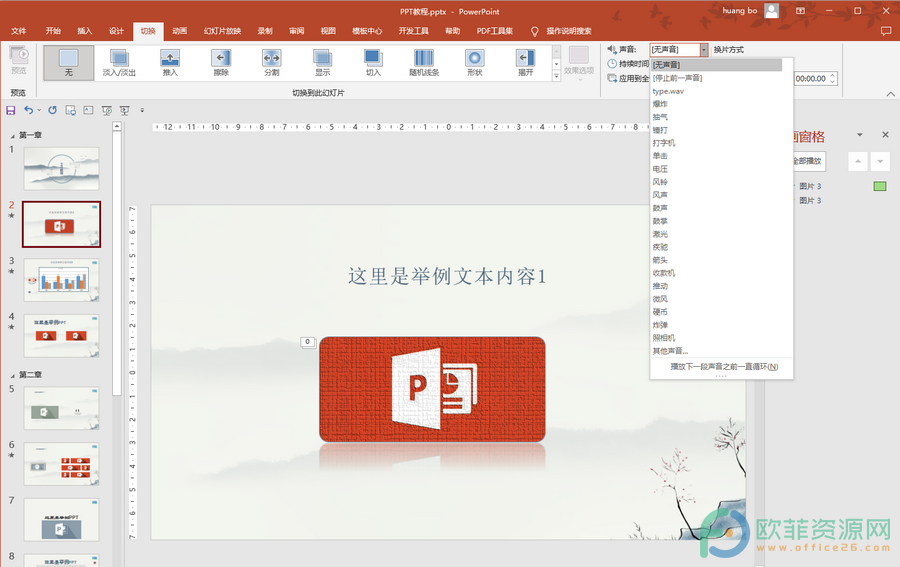Screen dimensions: 900x567
Task: Select slide 3 chart thumbnail
Action: point(61,280)
